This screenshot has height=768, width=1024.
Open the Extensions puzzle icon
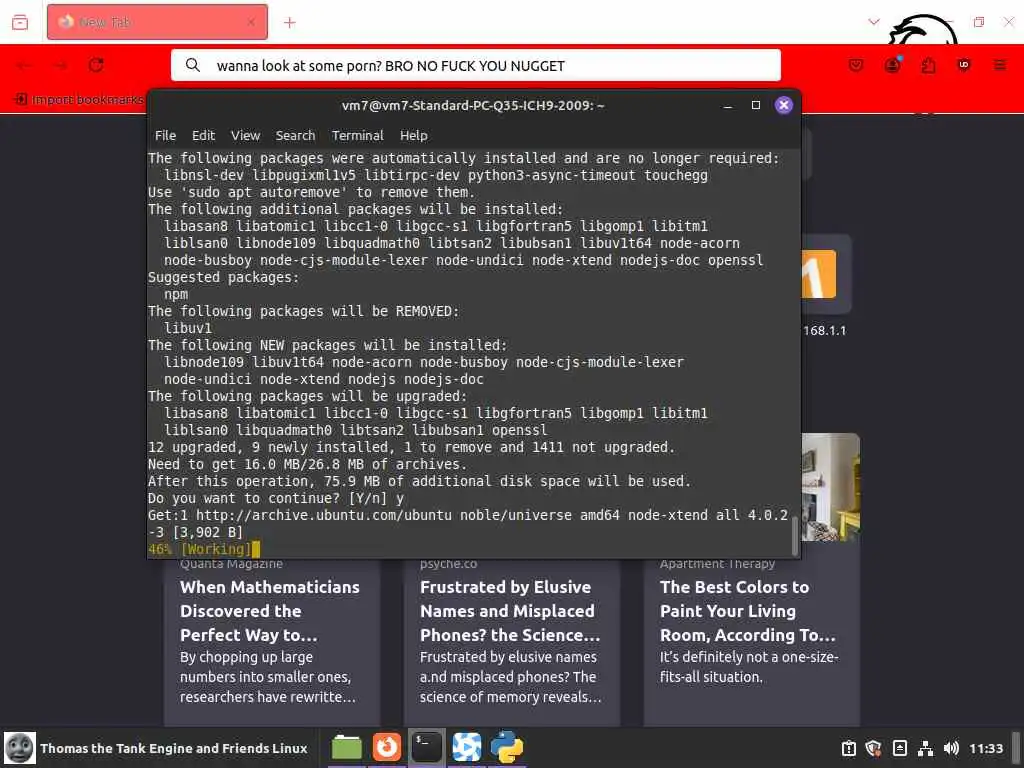coord(928,65)
